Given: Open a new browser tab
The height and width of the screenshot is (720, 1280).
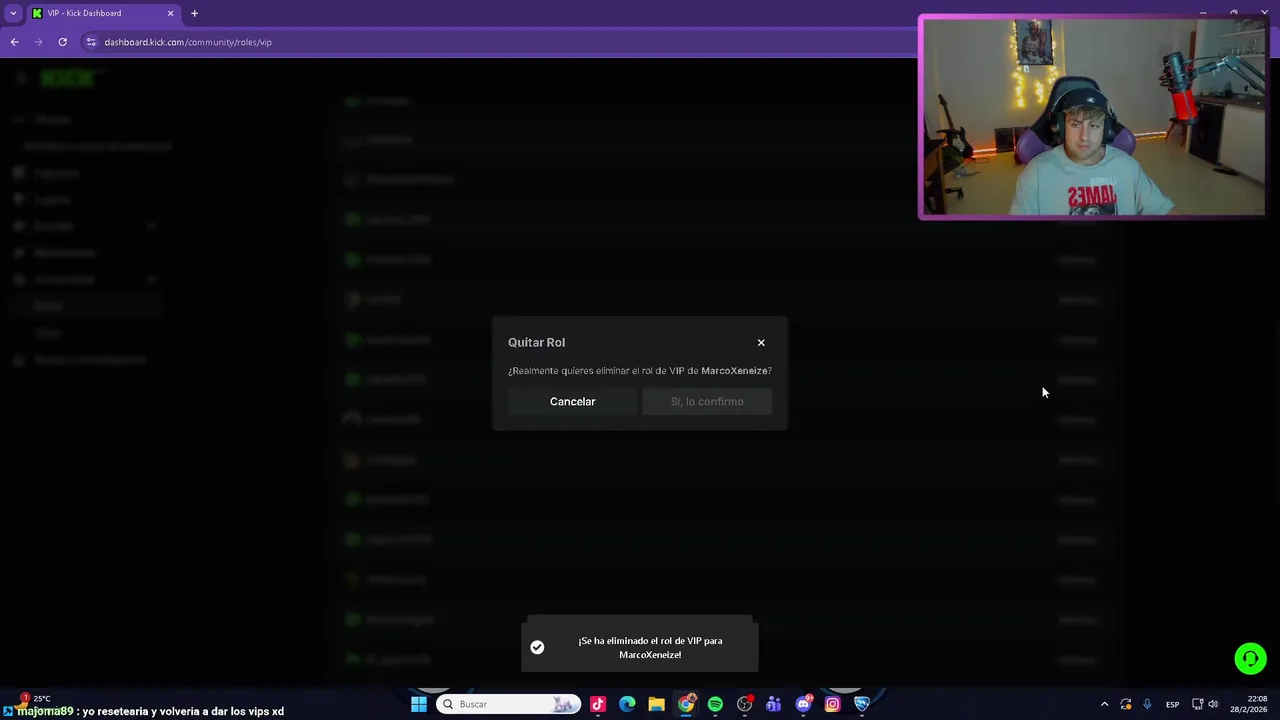Looking at the screenshot, I should pyautogui.click(x=194, y=13).
